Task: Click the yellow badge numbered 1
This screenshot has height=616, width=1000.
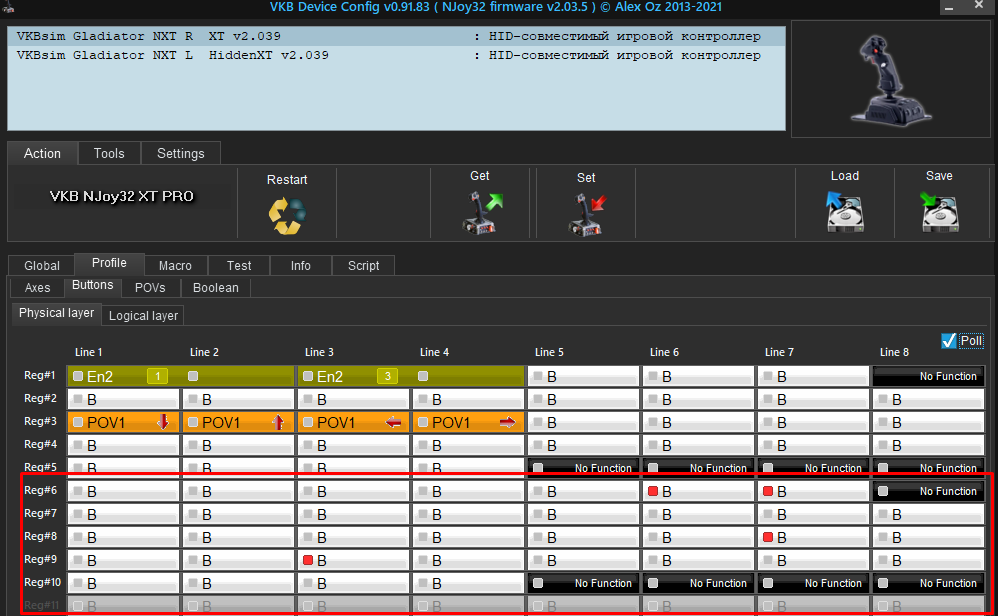Action: click(x=158, y=376)
